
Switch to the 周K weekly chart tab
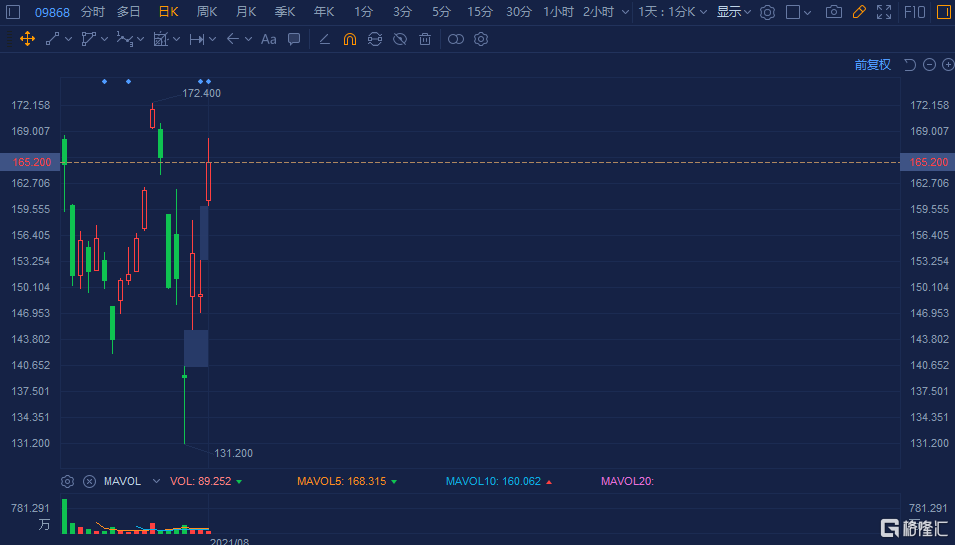click(207, 12)
